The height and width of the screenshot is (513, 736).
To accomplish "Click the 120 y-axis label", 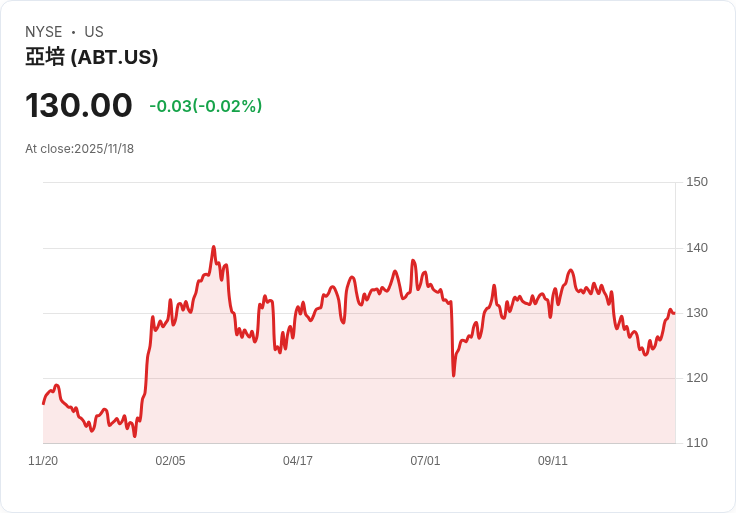I will [697, 378].
